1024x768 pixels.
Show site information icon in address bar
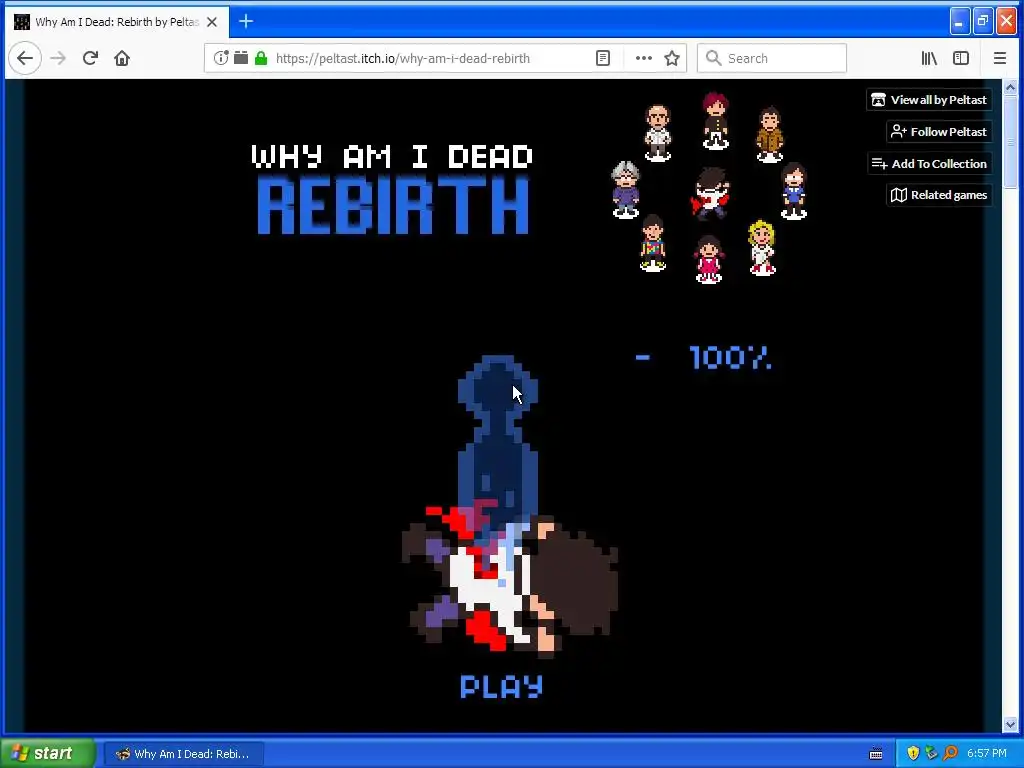[221, 58]
